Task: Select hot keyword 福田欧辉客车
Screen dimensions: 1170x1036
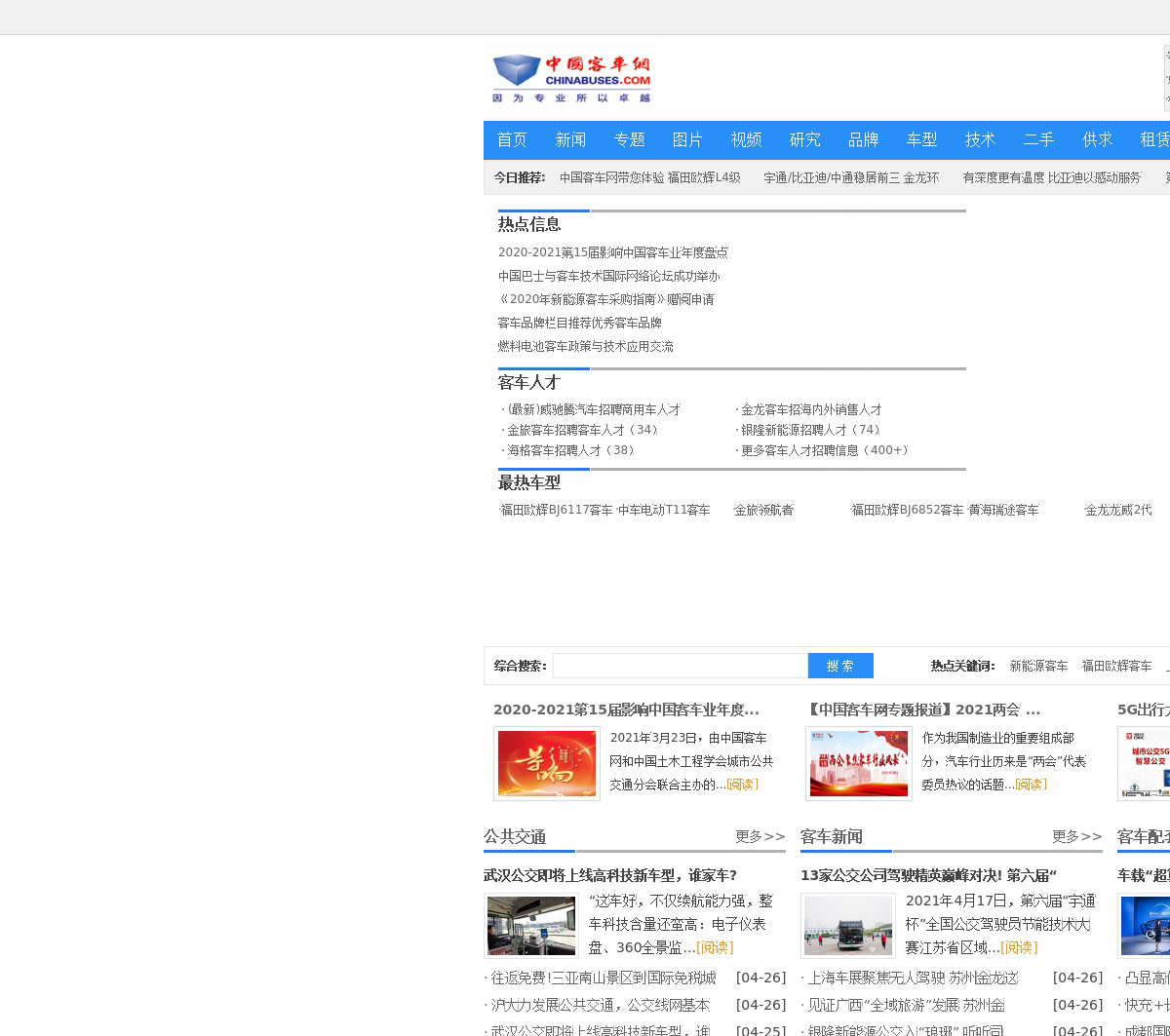Action: click(1116, 666)
